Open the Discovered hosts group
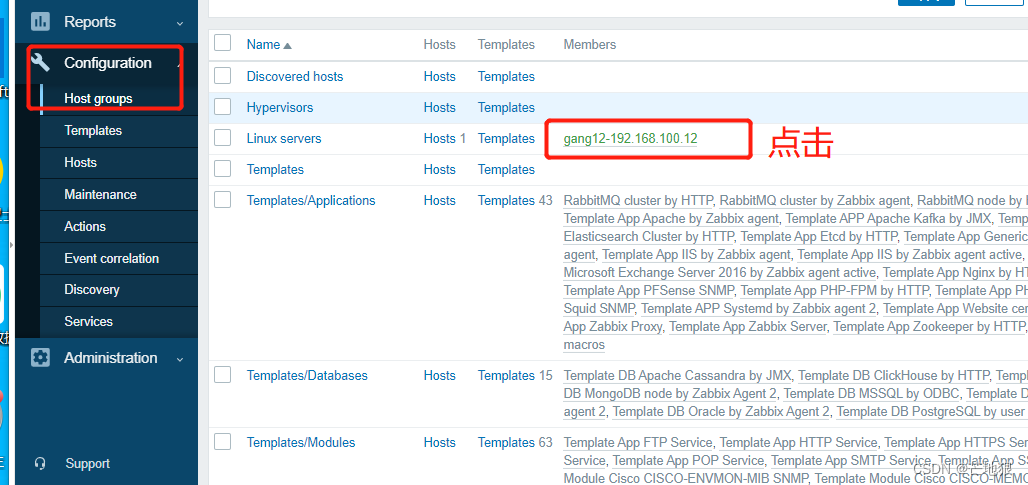The width and height of the screenshot is (1028, 485). tap(295, 76)
